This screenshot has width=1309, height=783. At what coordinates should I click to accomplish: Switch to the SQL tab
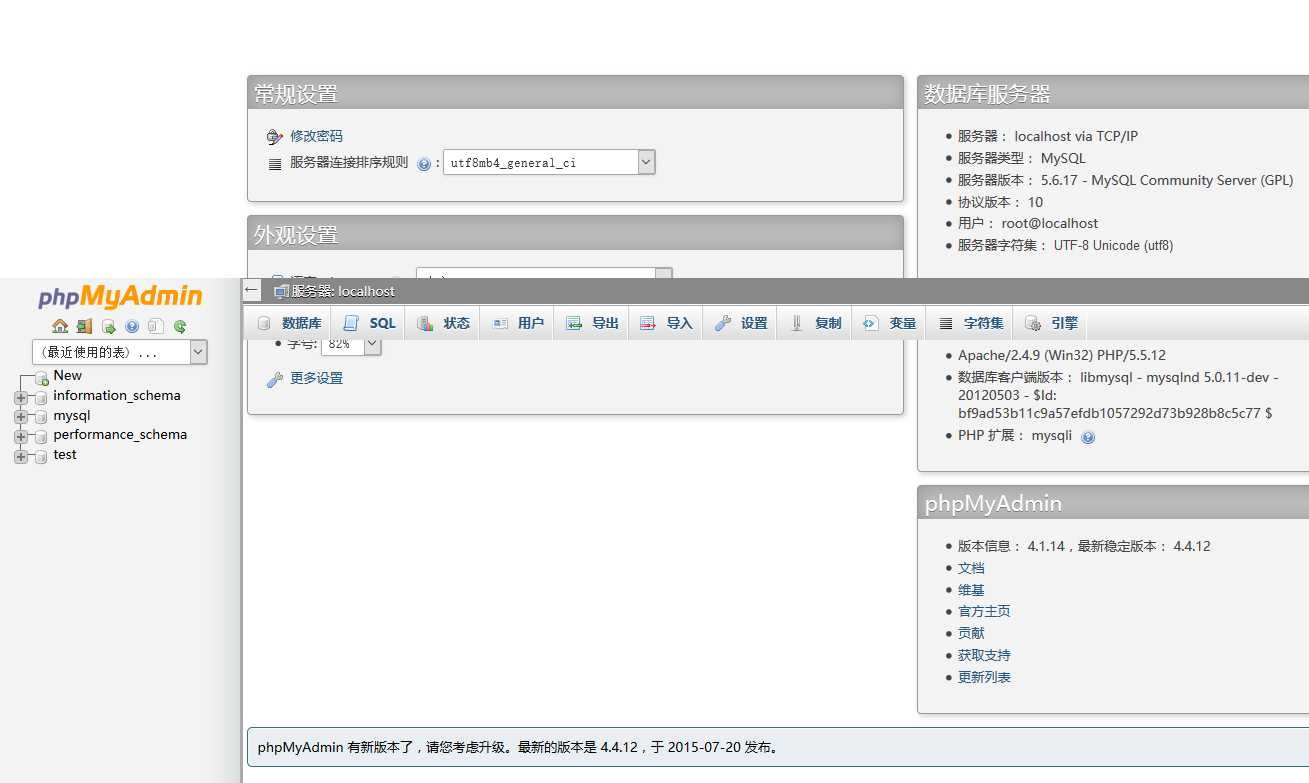pos(369,323)
